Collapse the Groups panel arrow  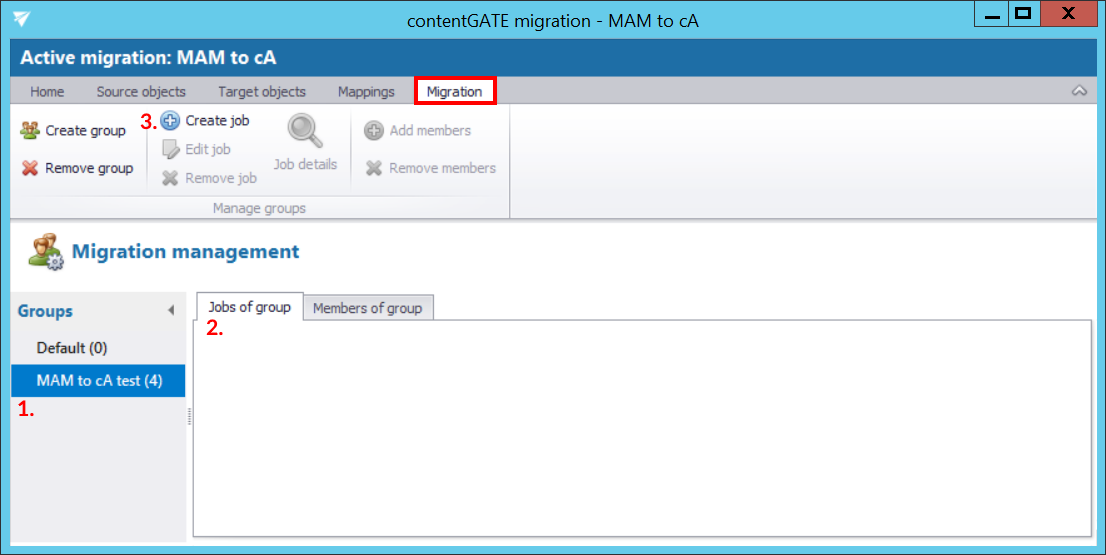tap(171, 310)
